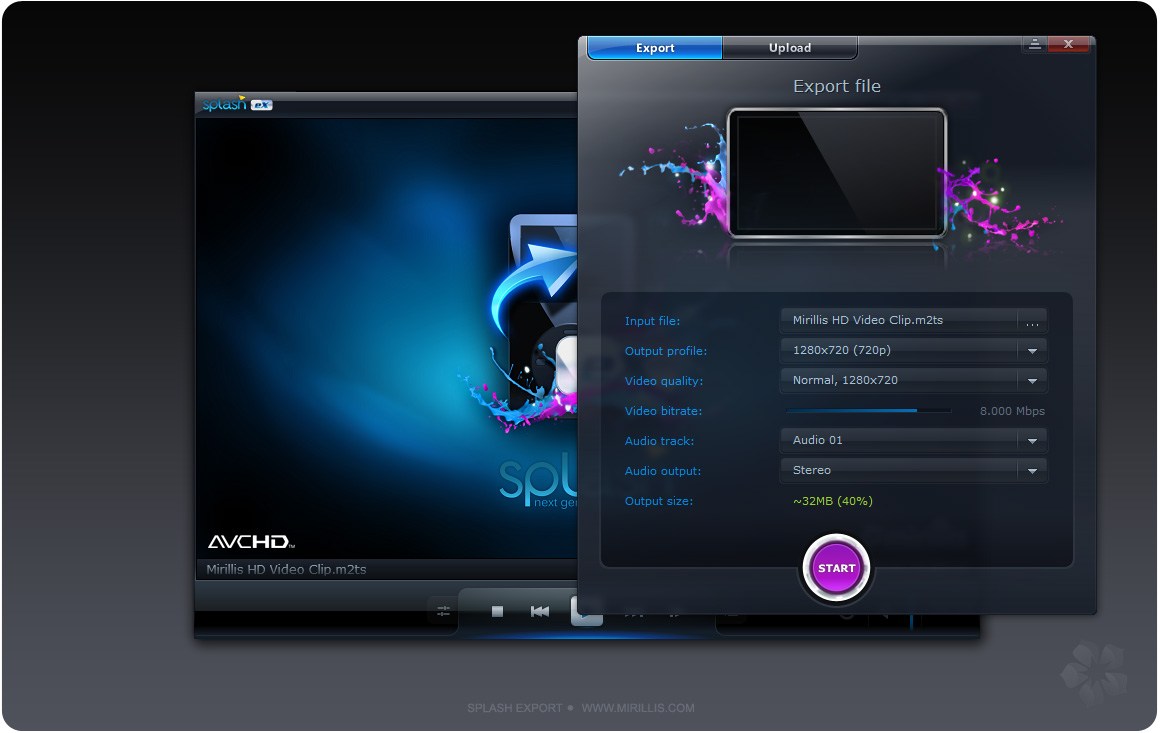Click the Input file name field
Screen dimensions: 1160x733
point(900,320)
